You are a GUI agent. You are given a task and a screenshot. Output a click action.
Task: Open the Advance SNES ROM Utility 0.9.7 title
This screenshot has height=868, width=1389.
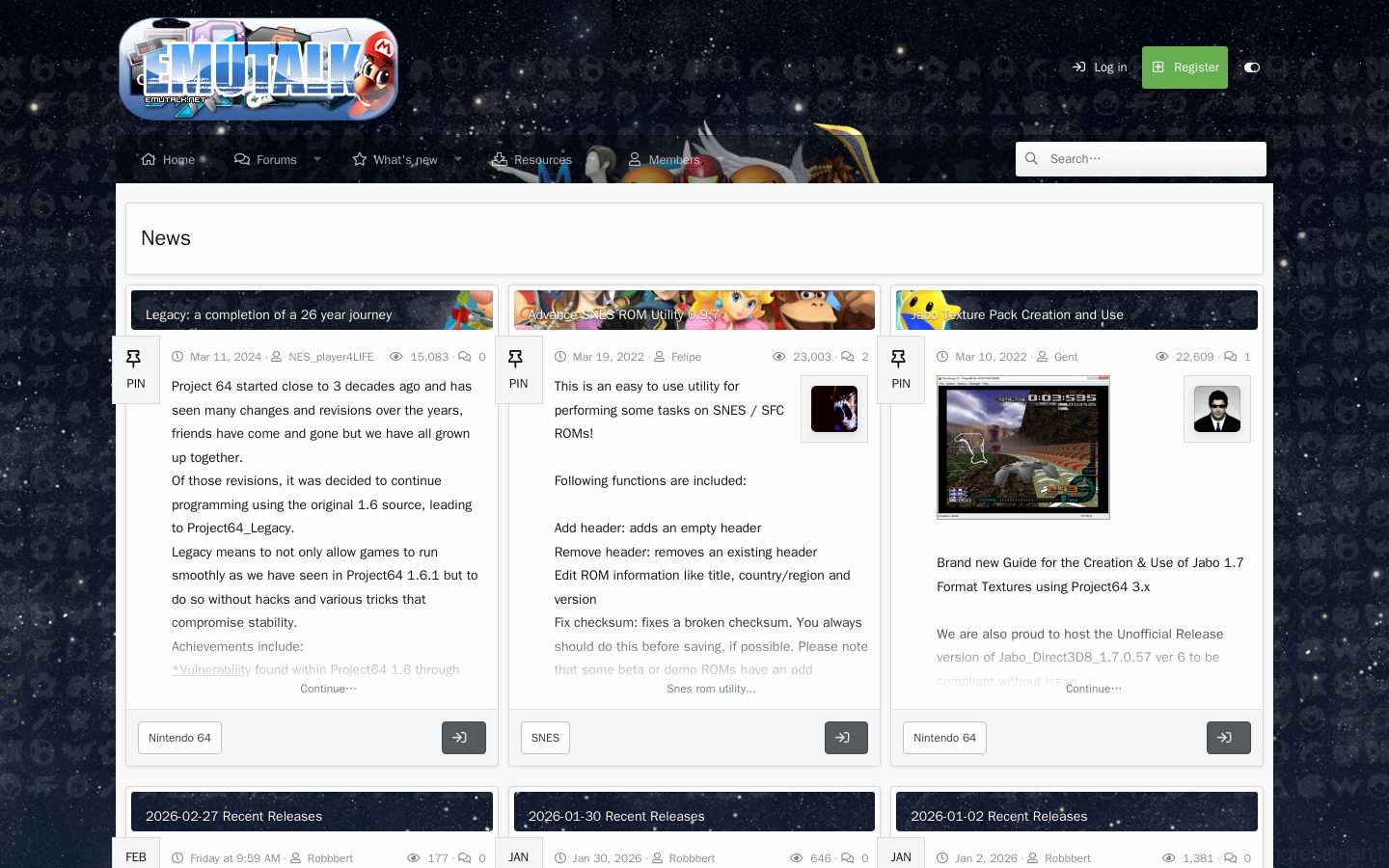point(623,314)
